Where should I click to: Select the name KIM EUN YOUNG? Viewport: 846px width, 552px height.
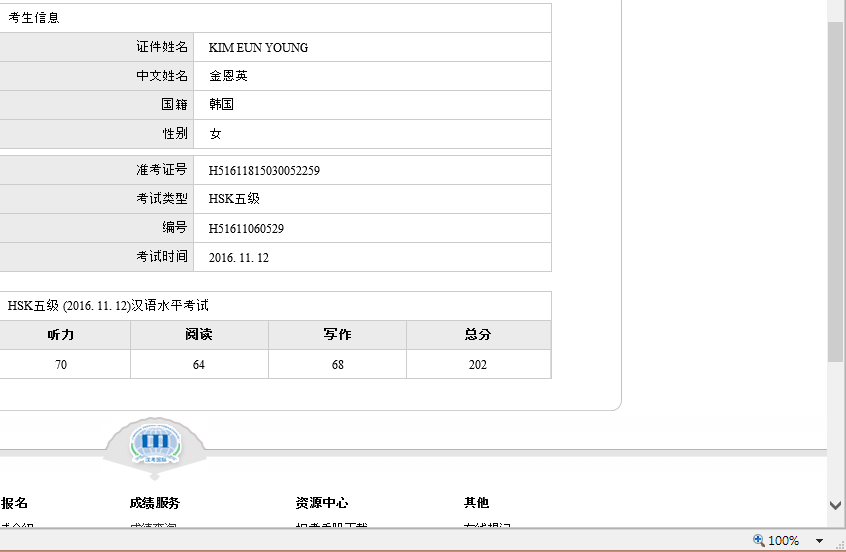(x=258, y=47)
